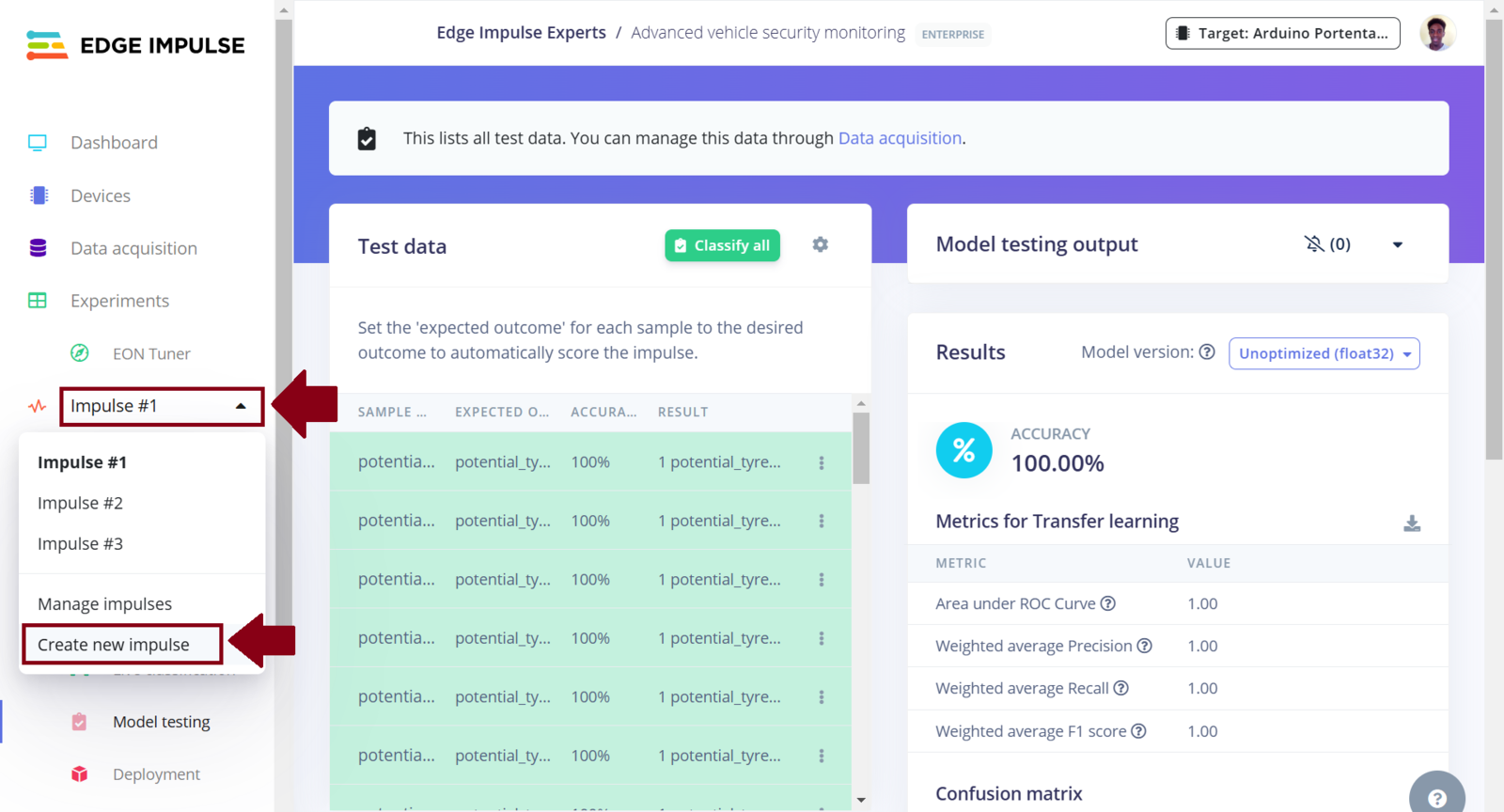Show help for Weighted average Precision
1504x812 pixels.
(x=1144, y=646)
